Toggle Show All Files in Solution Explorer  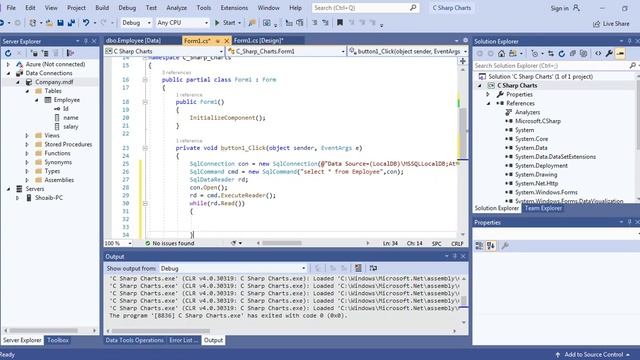(x=584, y=53)
